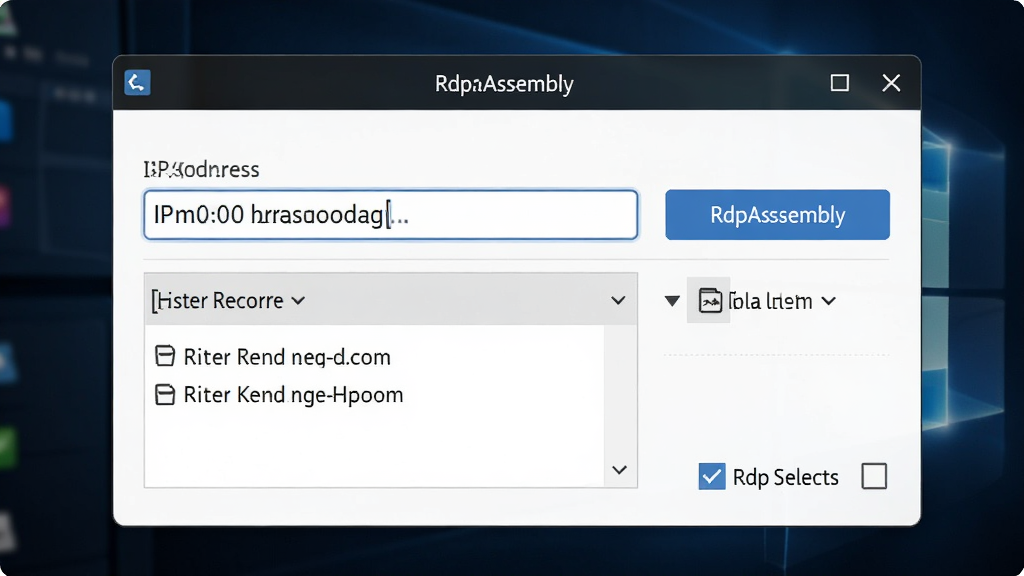Click the blue RdpAssembly button

777,215
